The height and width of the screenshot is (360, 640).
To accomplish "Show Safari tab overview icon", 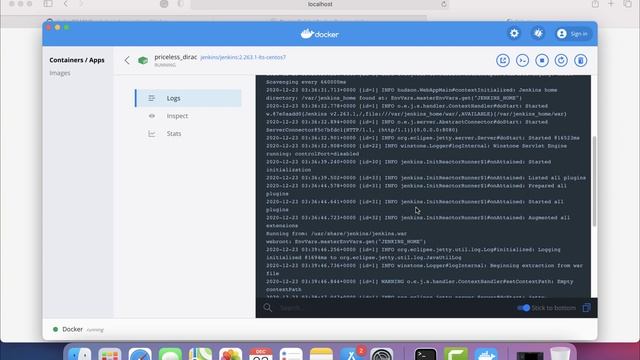I will point(628,4).
